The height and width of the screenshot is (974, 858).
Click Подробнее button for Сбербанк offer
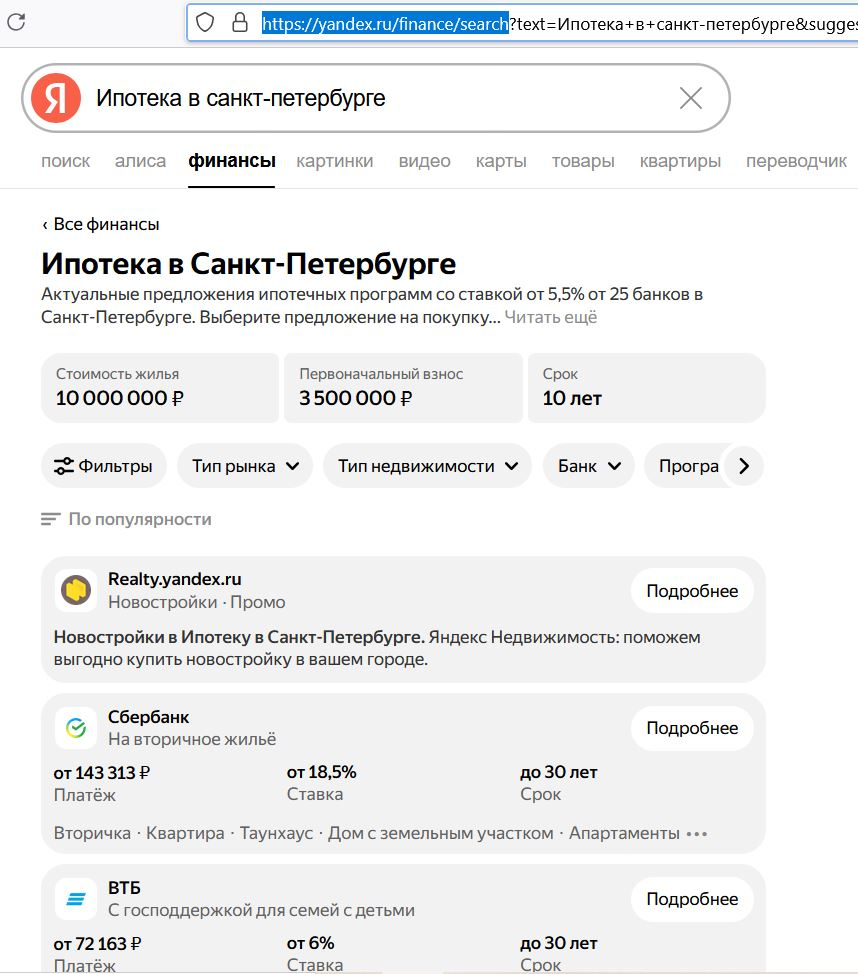pos(692,728)
